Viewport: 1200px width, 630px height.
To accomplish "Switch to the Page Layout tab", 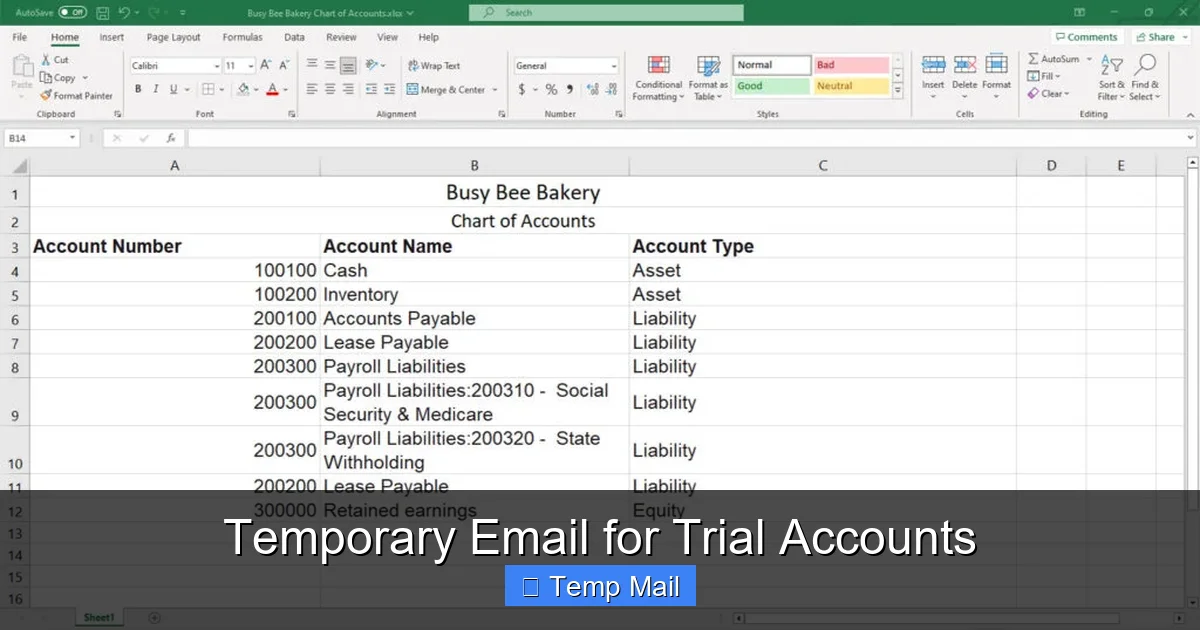I will coord(173,37).
